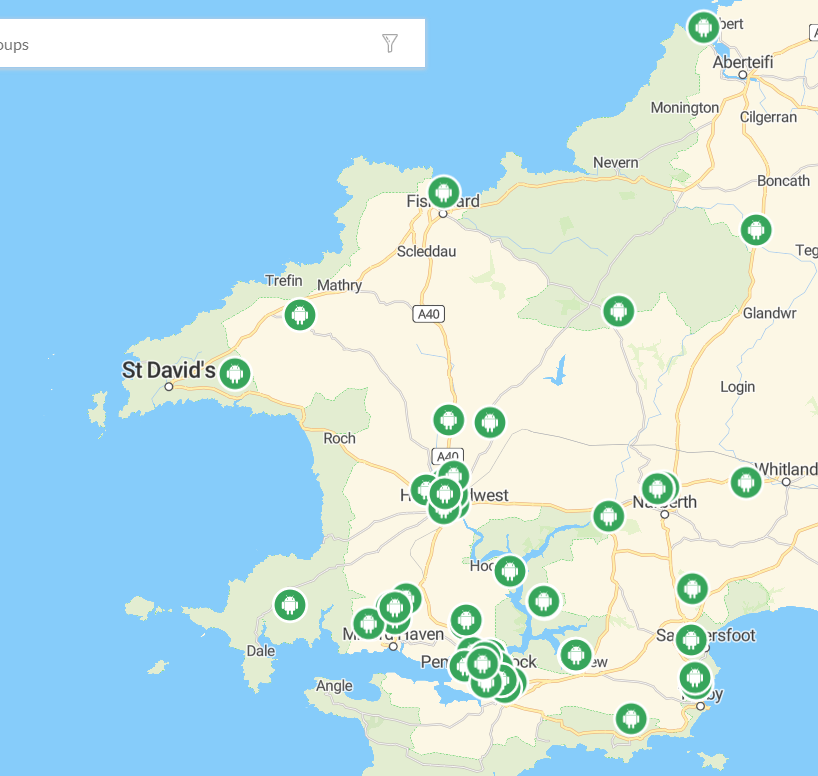
Task: Click Whitland town label
Action: click(786, 469)
